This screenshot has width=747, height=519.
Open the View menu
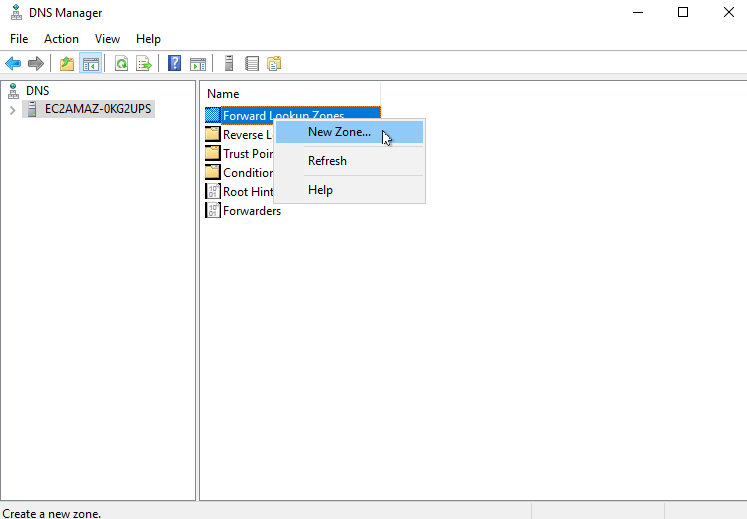click(x=107, y=39)
